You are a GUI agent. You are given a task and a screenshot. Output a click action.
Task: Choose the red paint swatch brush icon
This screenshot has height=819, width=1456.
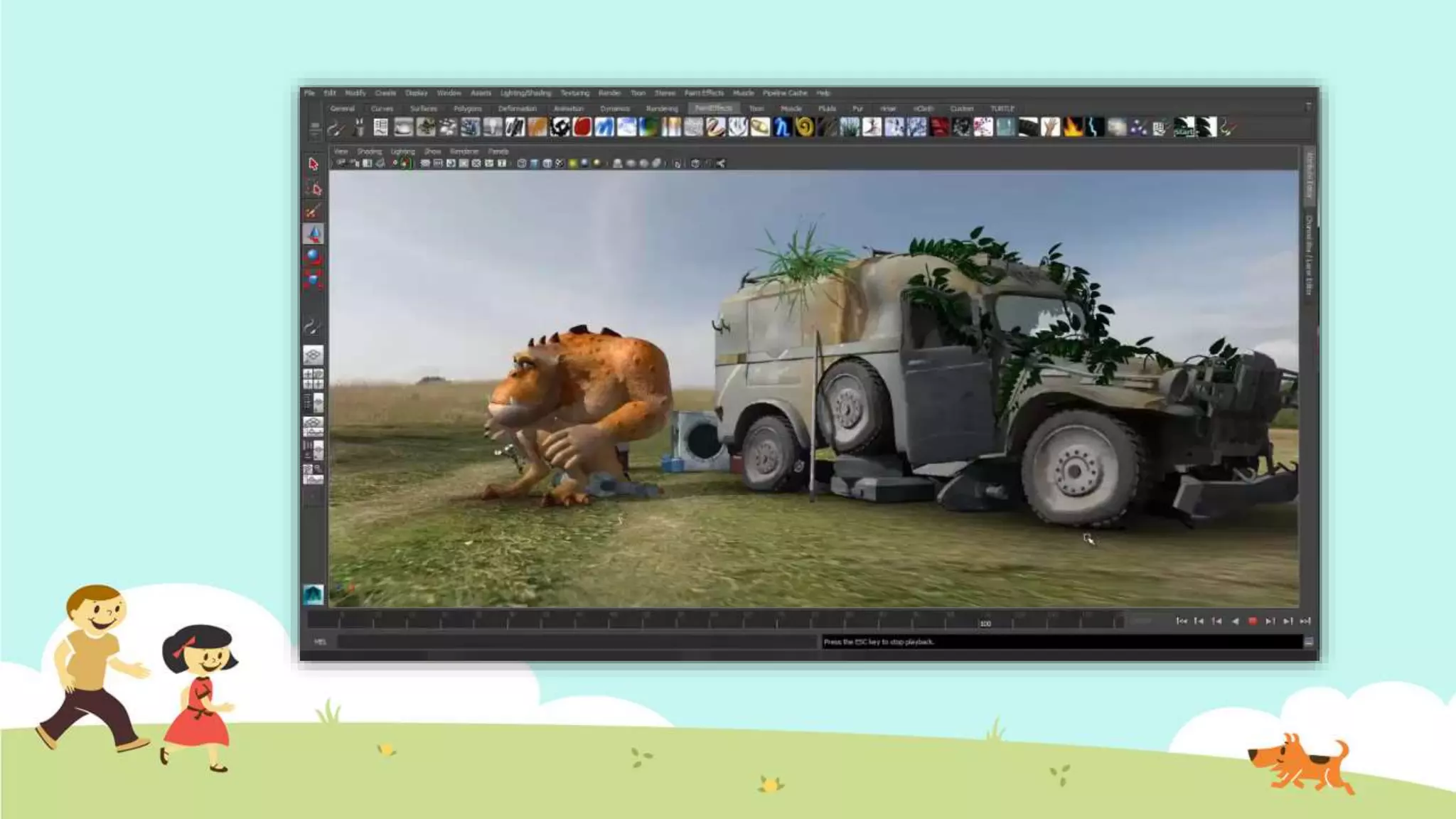582,127
